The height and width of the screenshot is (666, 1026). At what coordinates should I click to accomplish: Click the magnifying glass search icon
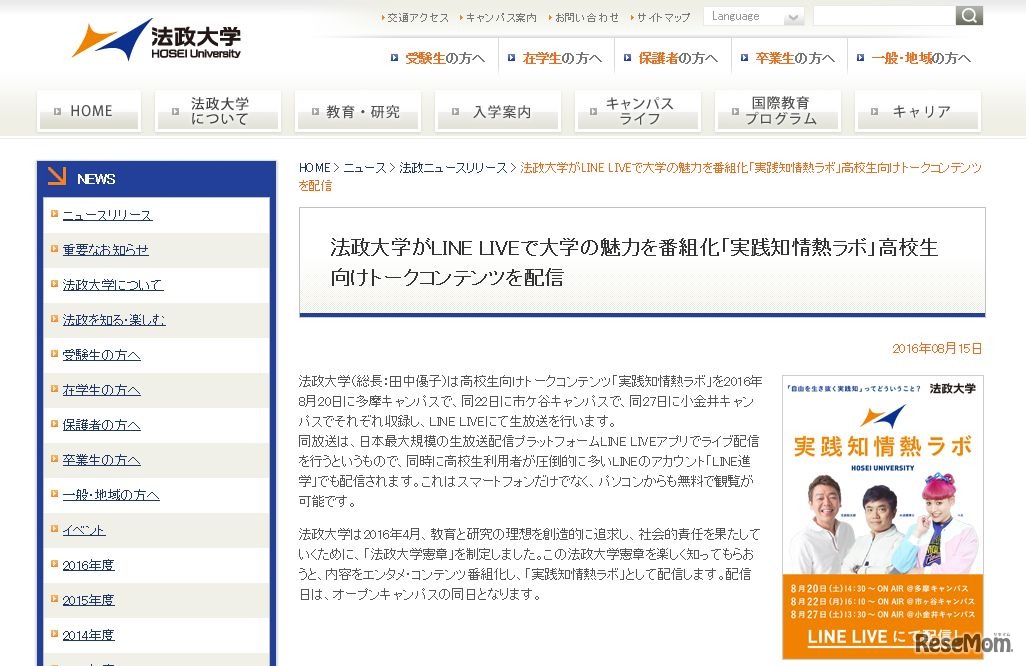tap(967, 15)
